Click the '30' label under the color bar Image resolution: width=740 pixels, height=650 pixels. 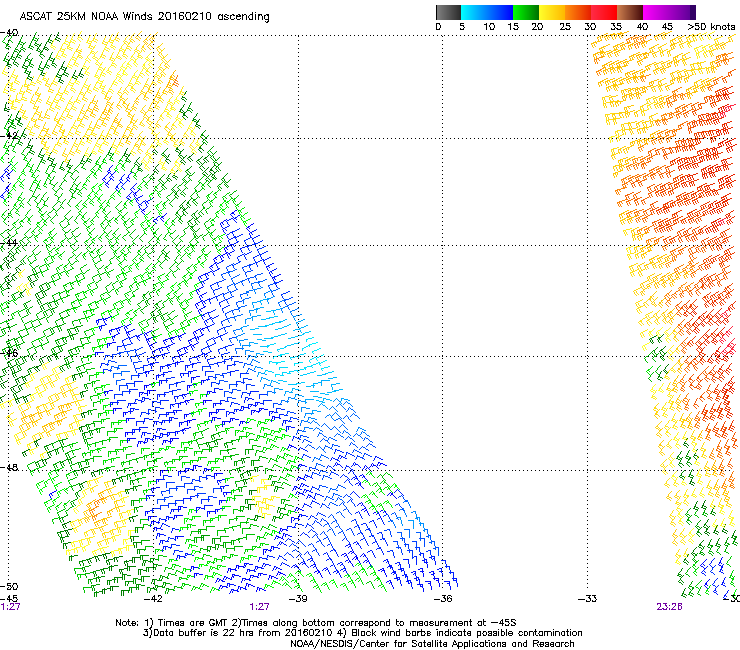point(590,27)
